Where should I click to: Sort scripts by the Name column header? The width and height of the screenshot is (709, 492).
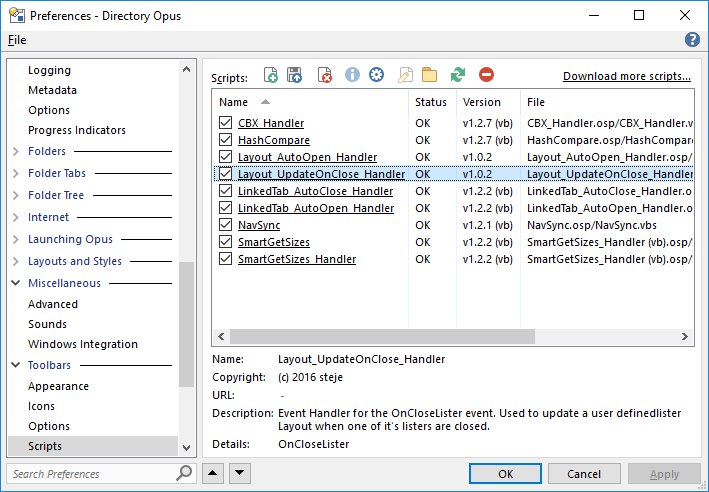(310, 102)
